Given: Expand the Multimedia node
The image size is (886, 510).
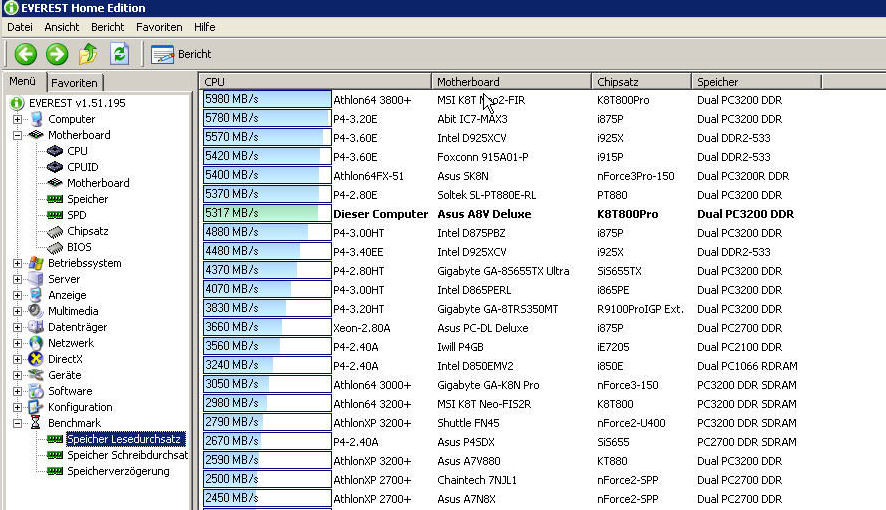Looking at the screenshot, I should 18,311.
